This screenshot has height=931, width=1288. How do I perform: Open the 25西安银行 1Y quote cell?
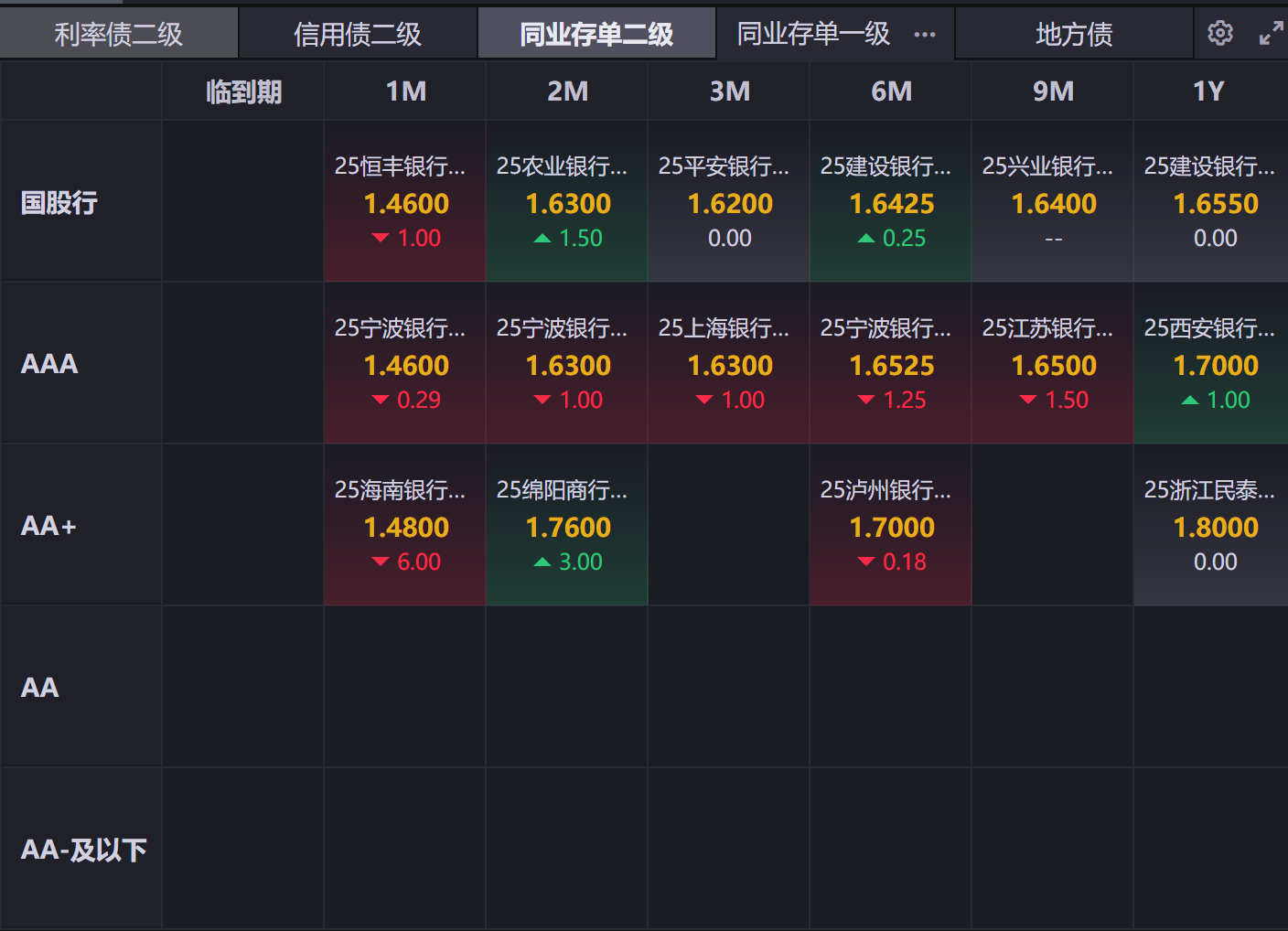coord(1210,364)
